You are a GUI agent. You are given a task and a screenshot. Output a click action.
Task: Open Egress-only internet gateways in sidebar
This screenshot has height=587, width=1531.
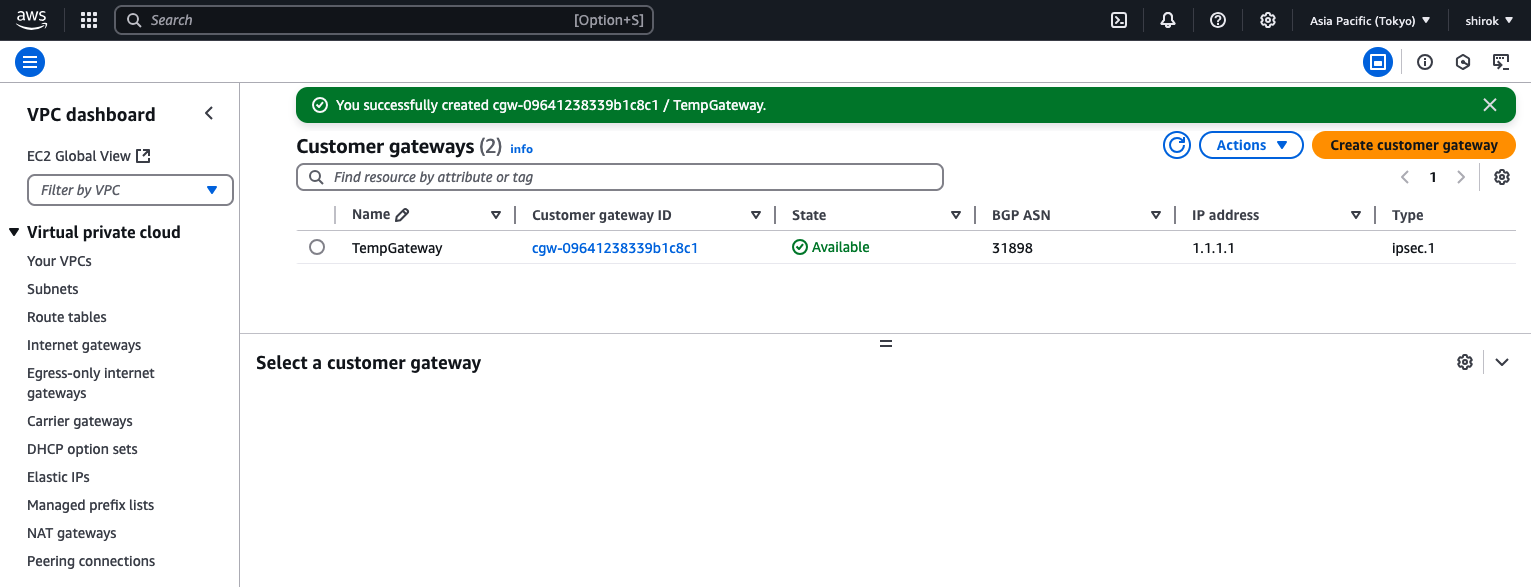click(91, 383)
